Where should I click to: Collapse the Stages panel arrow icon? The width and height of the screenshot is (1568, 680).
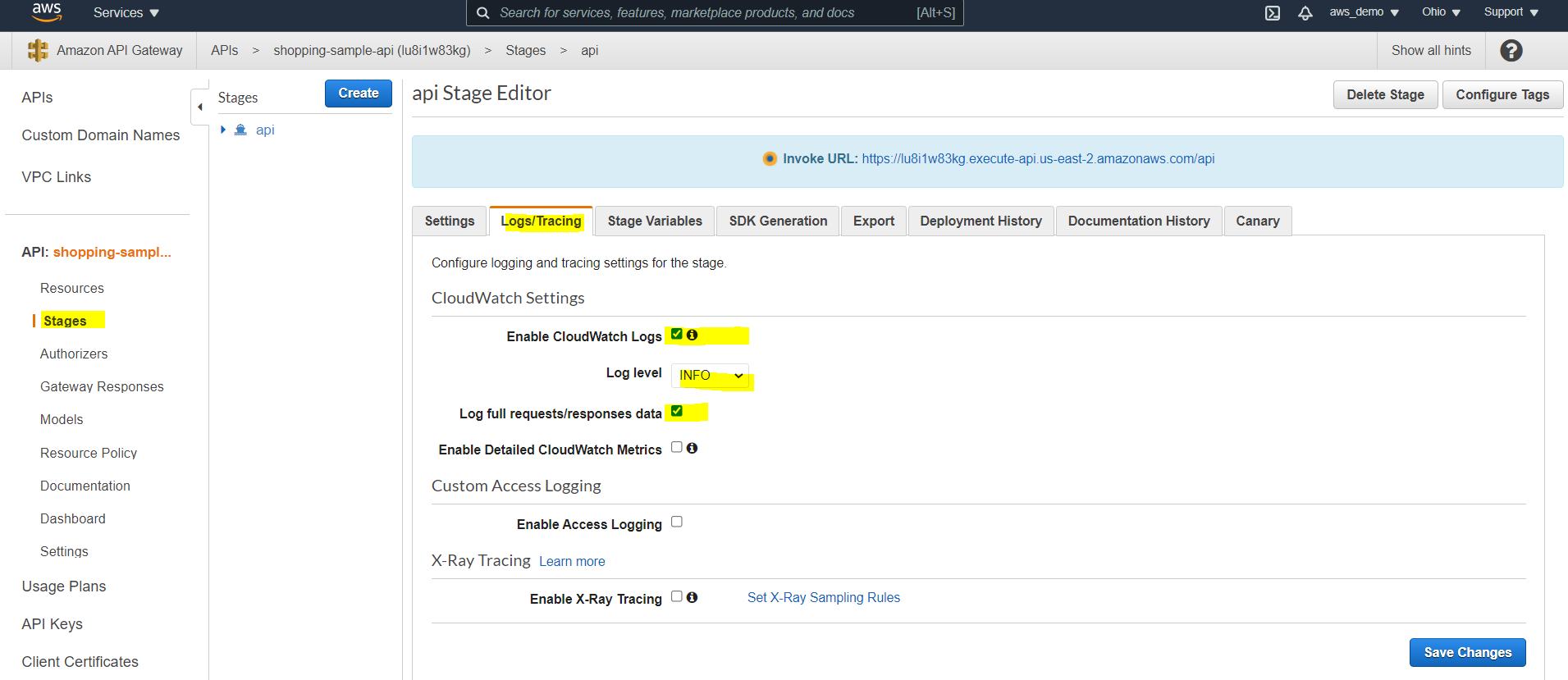click(199, 107)
